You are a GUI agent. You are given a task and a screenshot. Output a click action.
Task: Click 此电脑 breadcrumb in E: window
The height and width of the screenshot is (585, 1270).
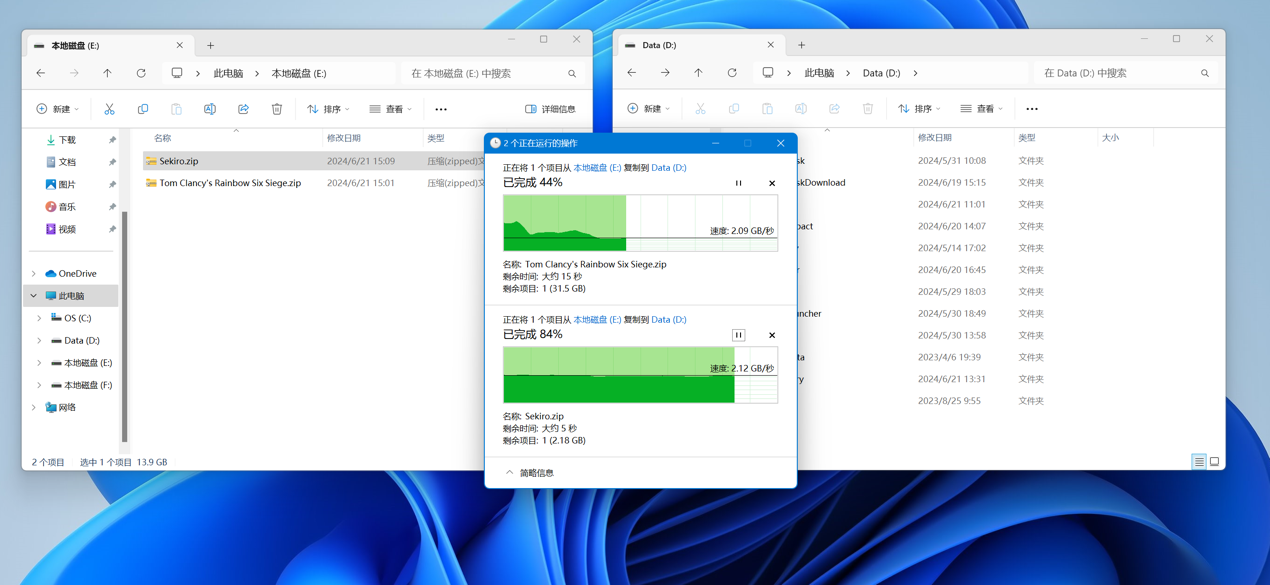coord(228,73)
